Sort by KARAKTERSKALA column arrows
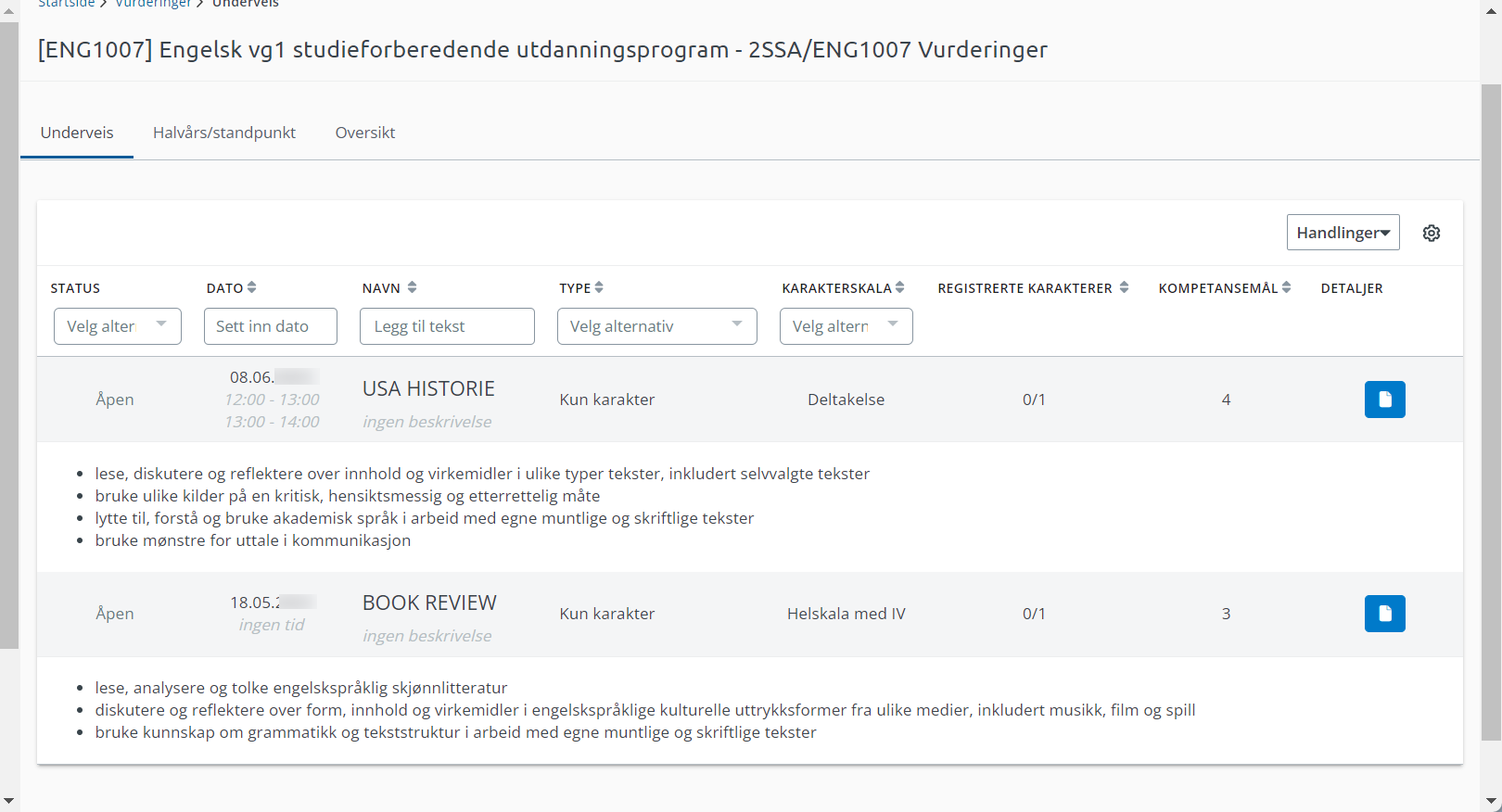 pyautogui.click(x=899, y=287)
